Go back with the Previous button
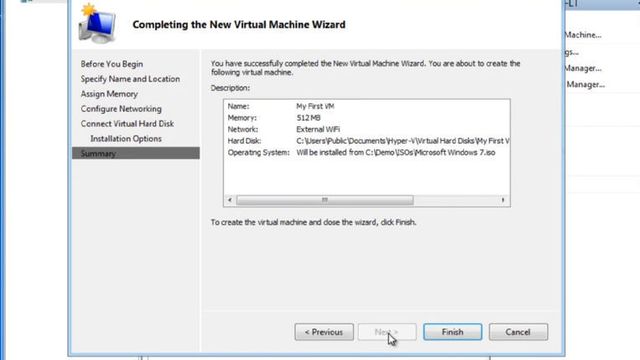The width and height of the screenshot is (640, 360). 324,332
